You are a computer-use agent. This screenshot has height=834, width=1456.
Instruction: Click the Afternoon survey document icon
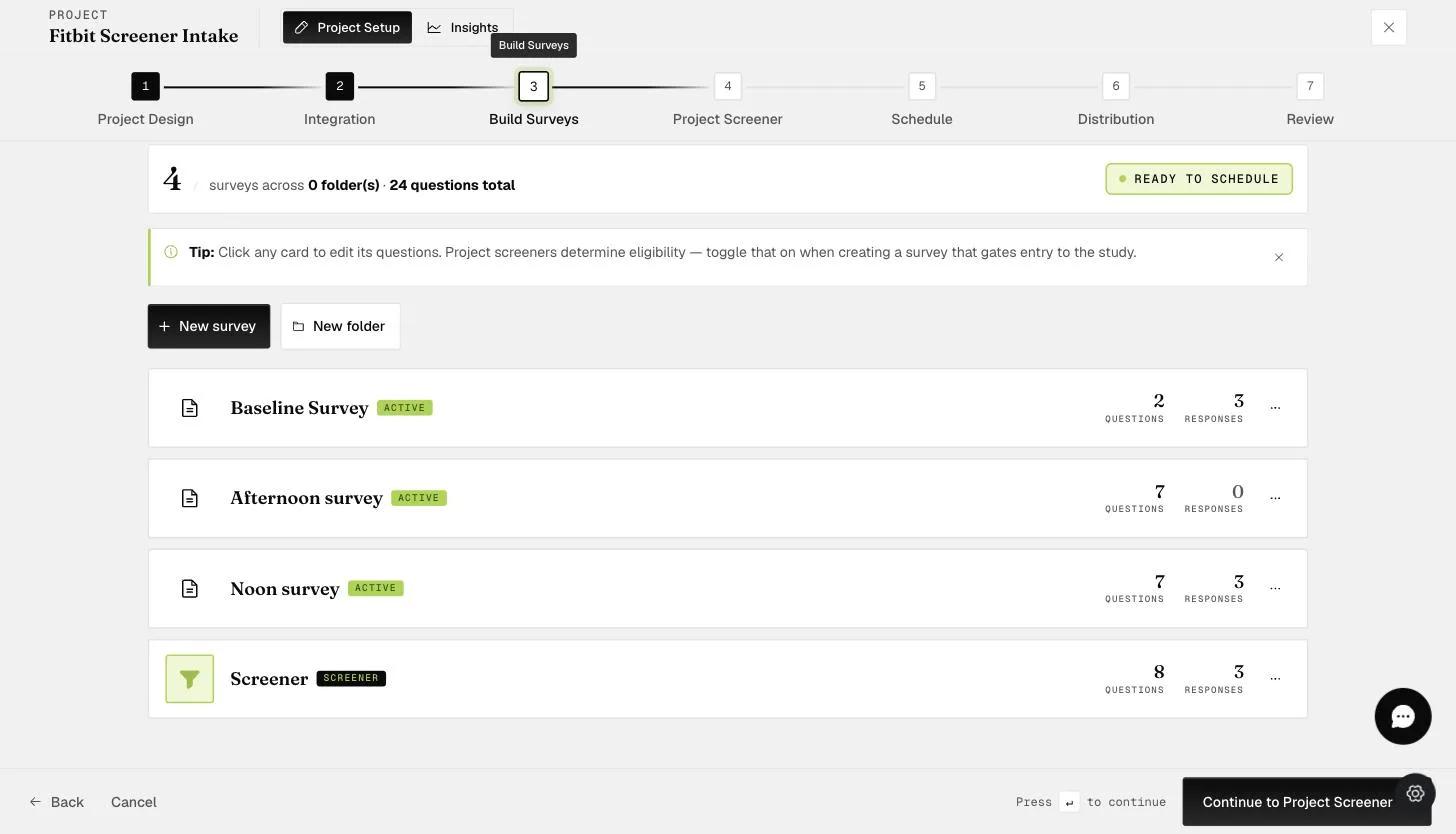pos(190,498)
